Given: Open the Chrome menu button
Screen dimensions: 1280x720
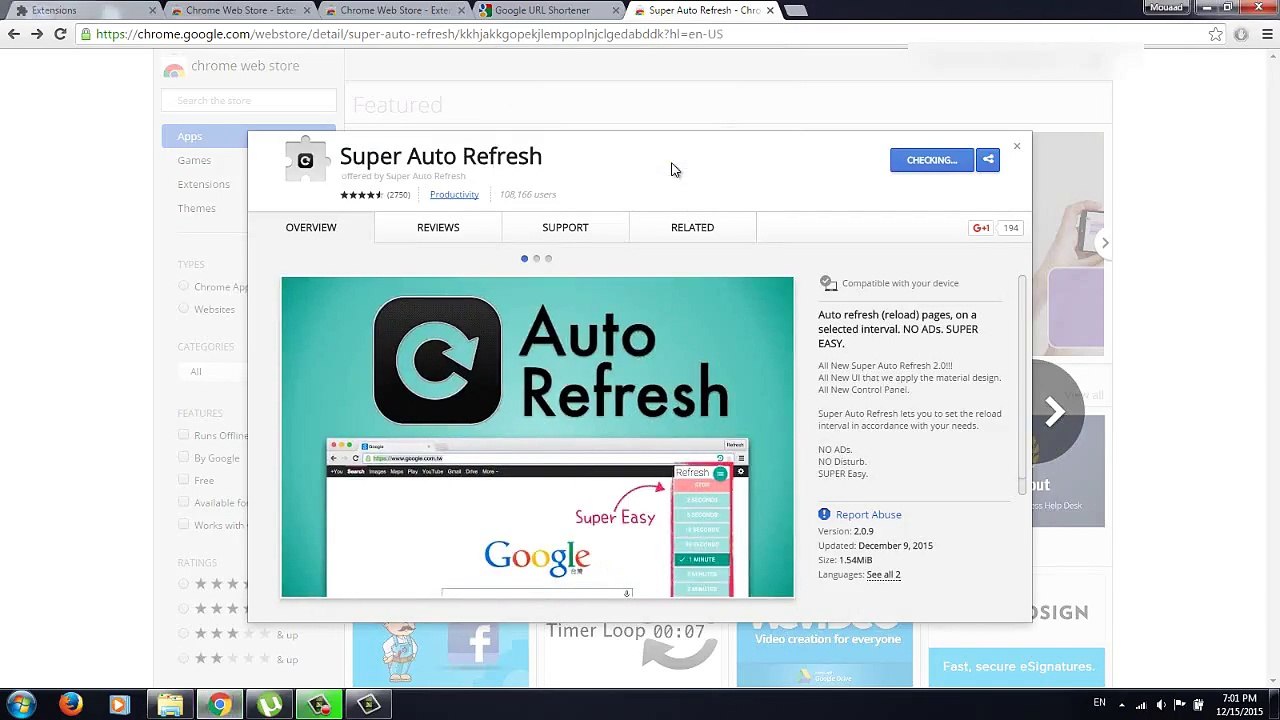Looking at the screenshot, I should click(x=1267, y=34).
